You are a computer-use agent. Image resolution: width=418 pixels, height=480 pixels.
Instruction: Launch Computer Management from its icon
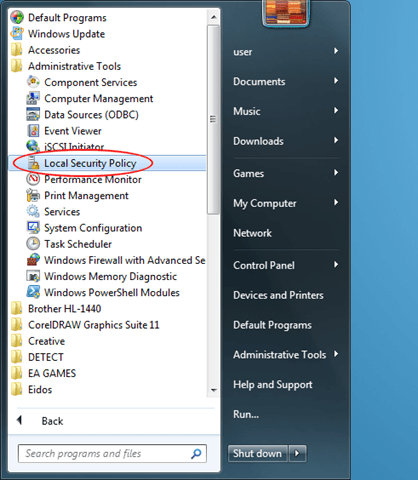coord(33,98)
